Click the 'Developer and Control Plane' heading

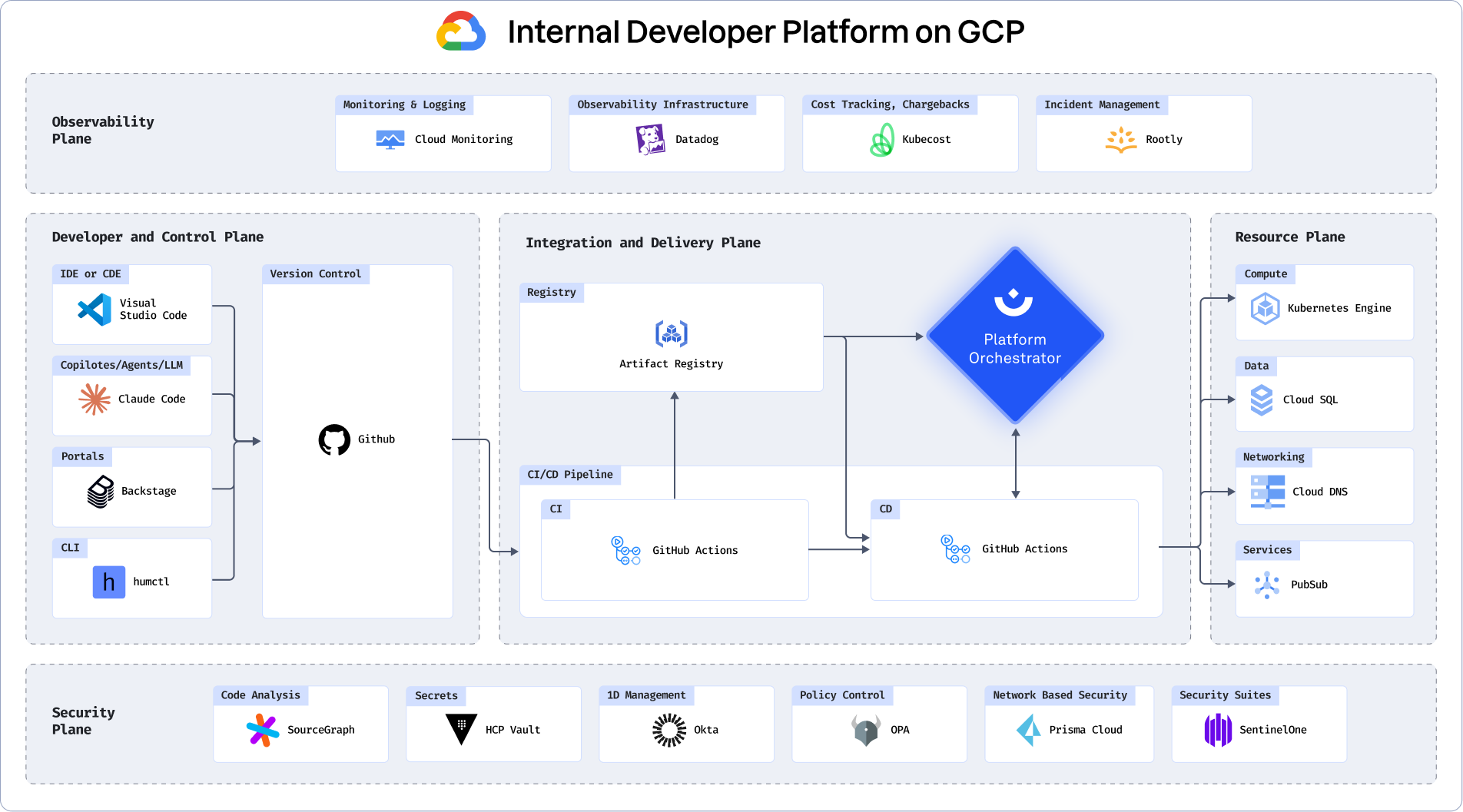click(x=158, y=237)
